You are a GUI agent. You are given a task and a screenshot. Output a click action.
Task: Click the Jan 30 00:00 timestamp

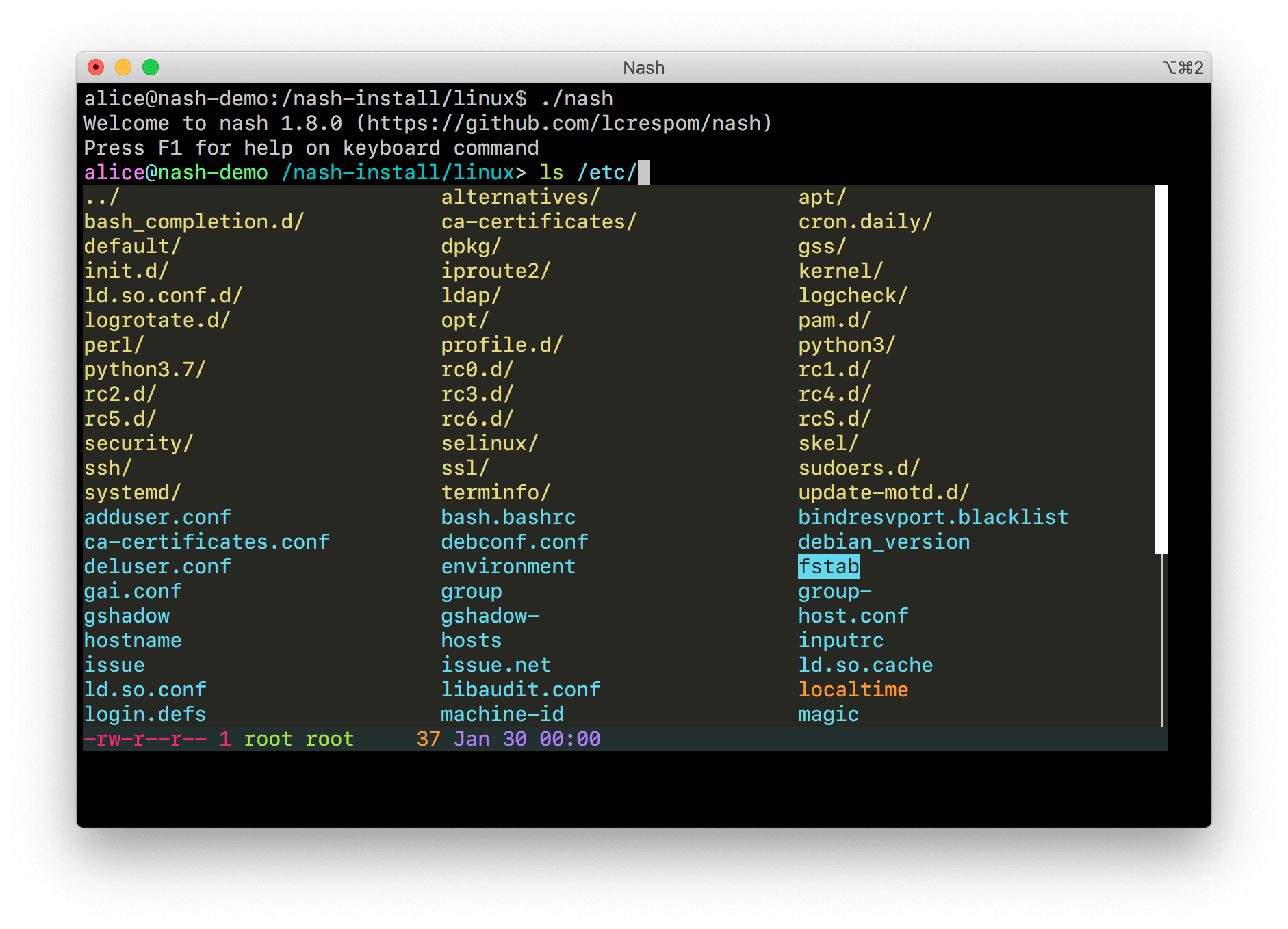[526, 739]
